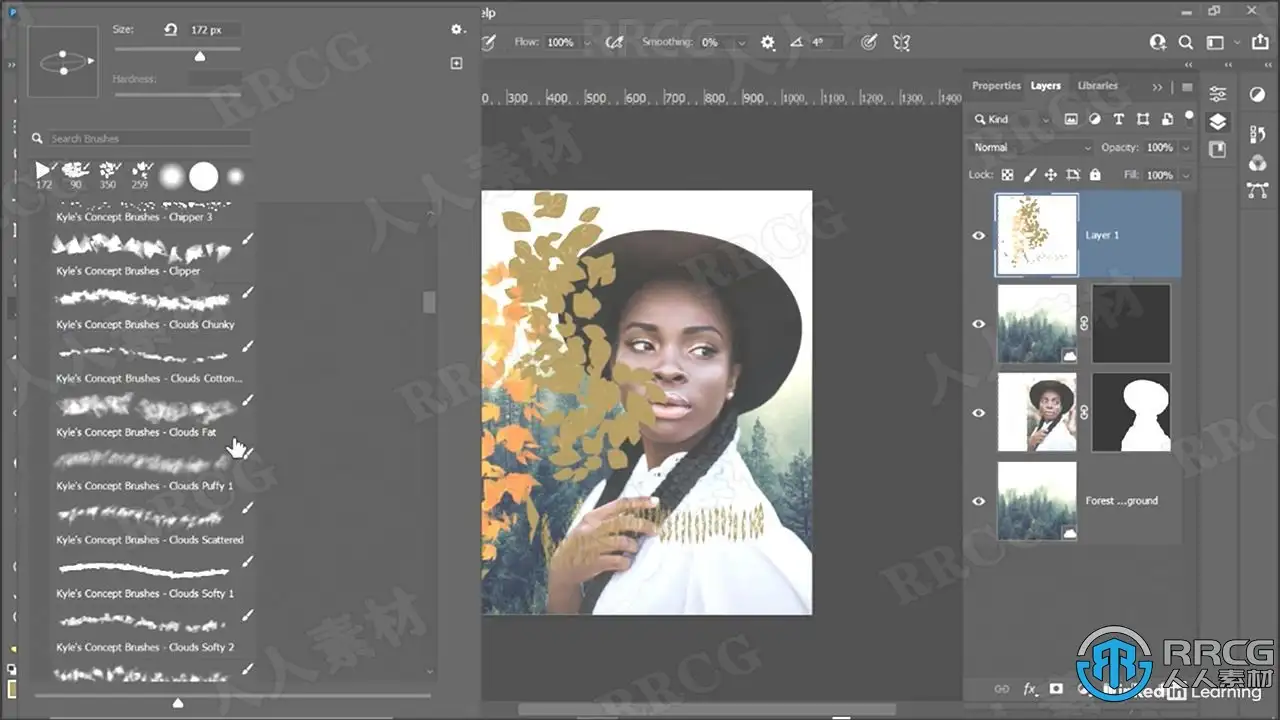This screenshot has height=720, width=1280.
Task: Lock transparent pixels
Action: click(1007, 175)
